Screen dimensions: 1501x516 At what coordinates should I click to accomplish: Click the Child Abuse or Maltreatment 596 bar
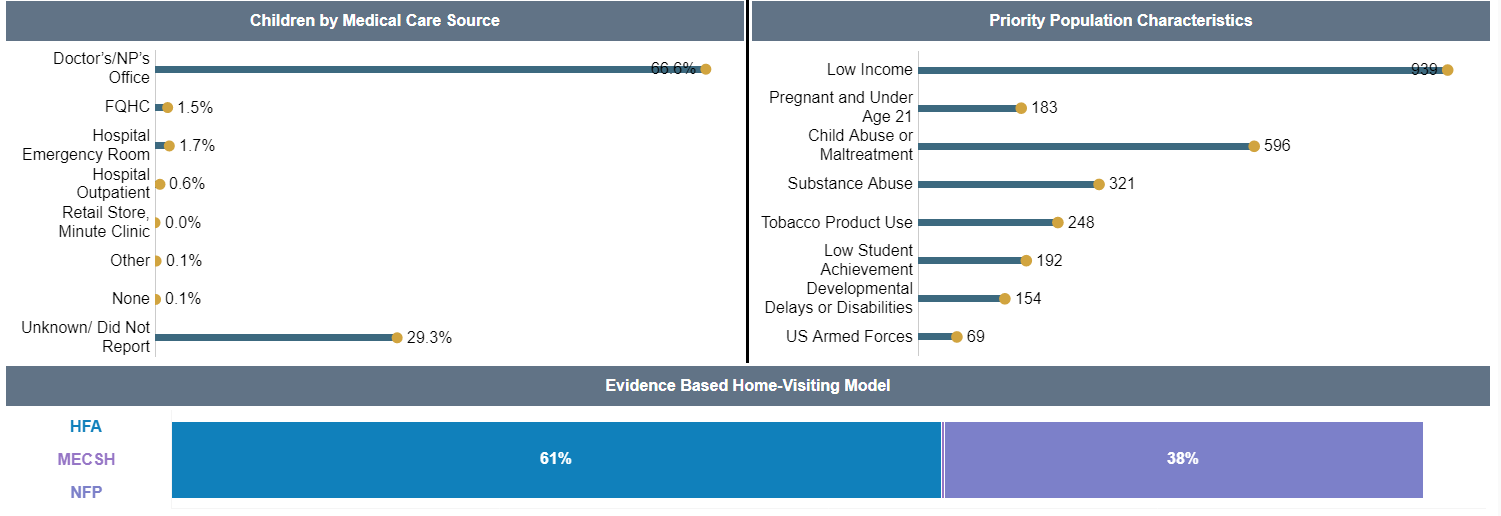(x=1086, y=146)
